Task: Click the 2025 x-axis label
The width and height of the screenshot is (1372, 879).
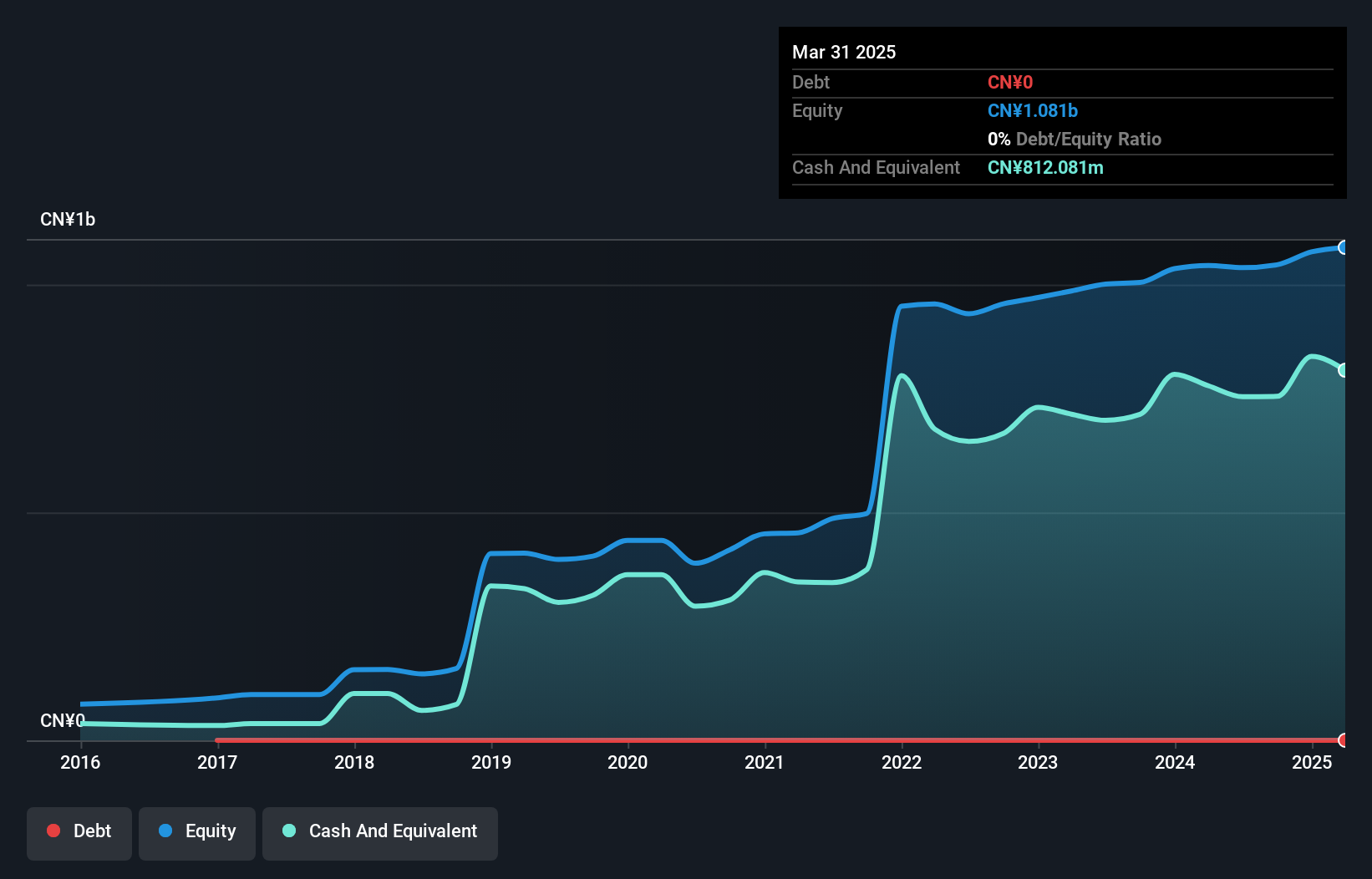Action: [1312, 762]
